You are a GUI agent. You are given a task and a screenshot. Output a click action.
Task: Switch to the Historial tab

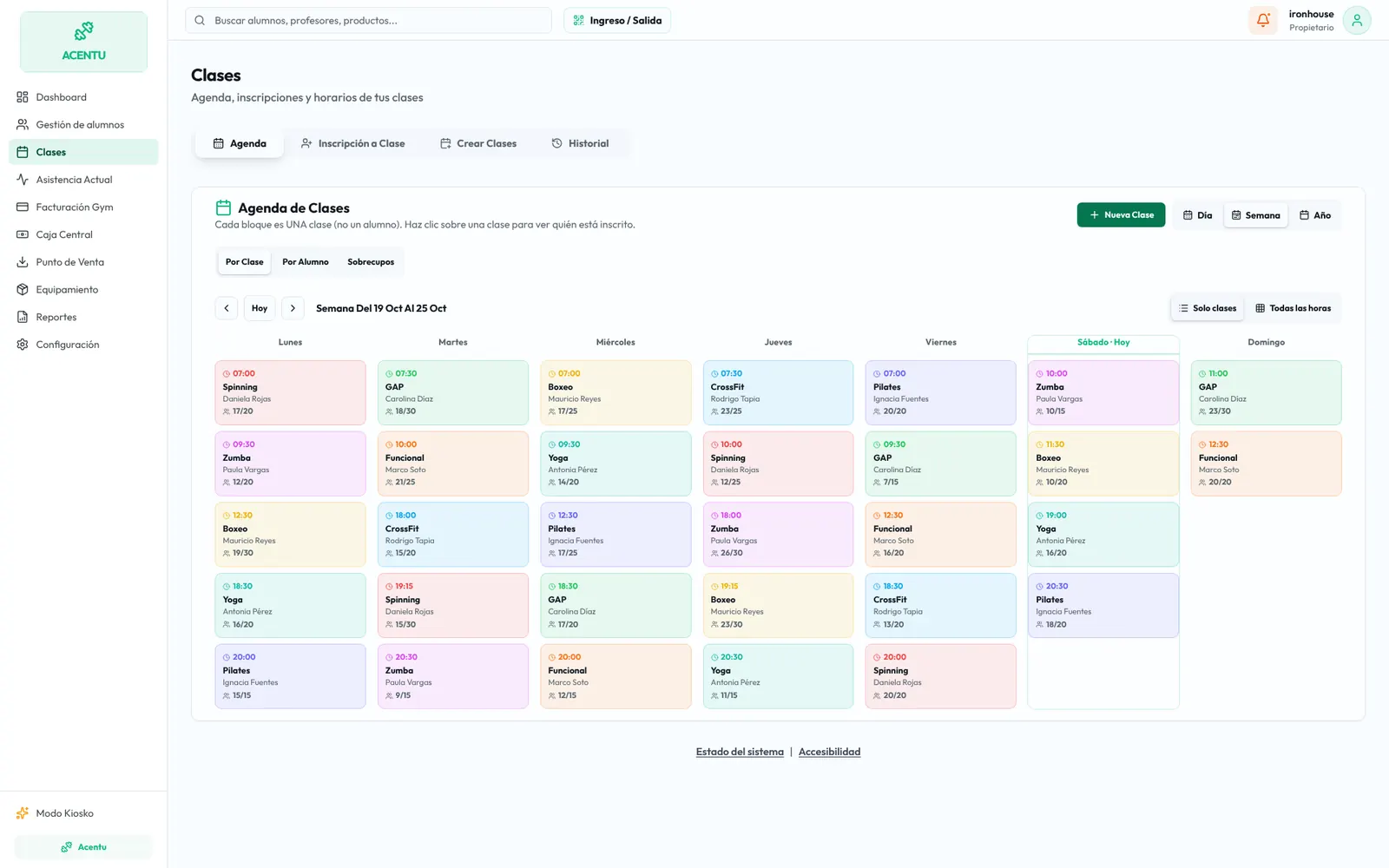point(580,143)
